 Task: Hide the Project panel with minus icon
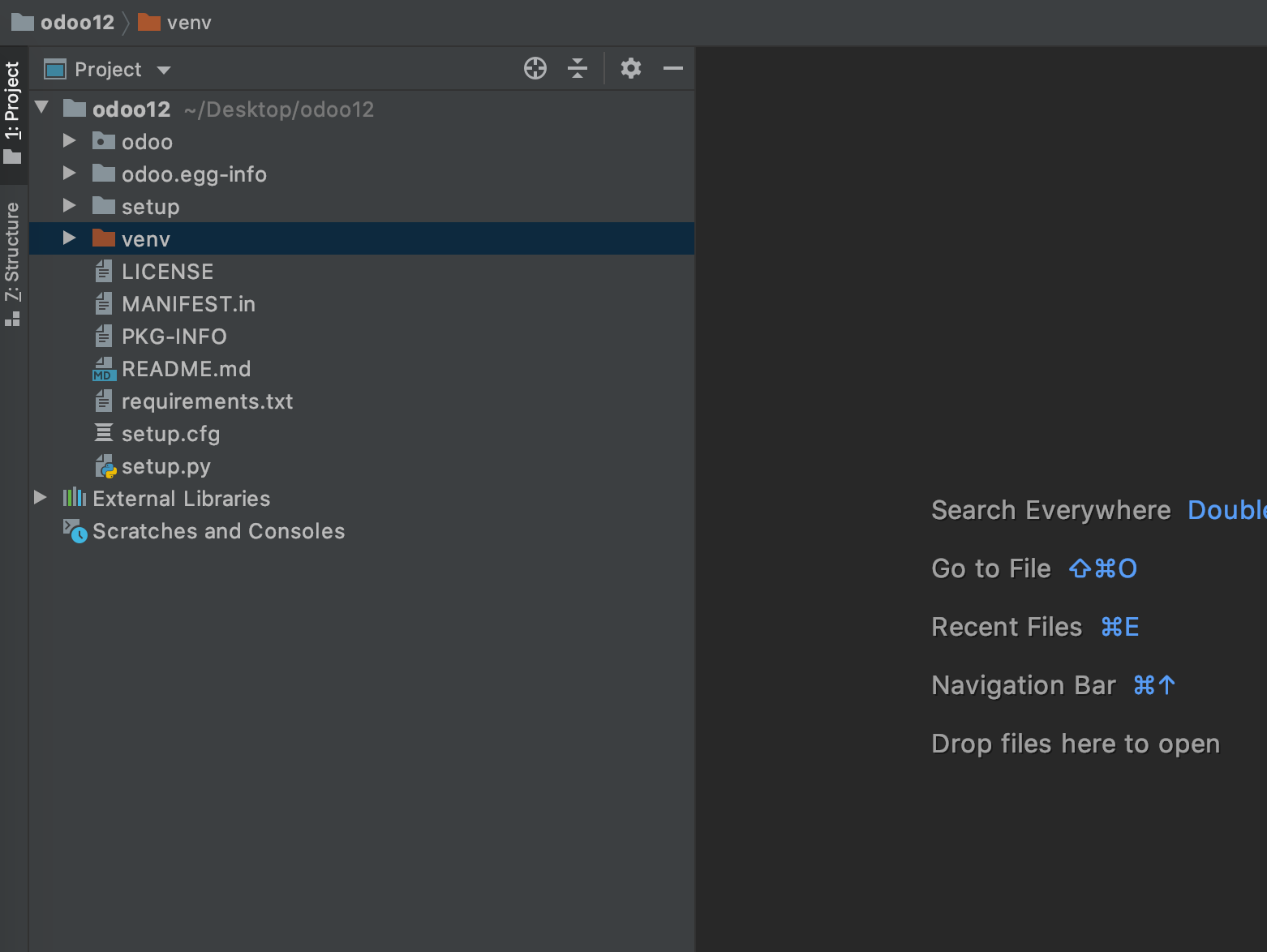point(673,69)
